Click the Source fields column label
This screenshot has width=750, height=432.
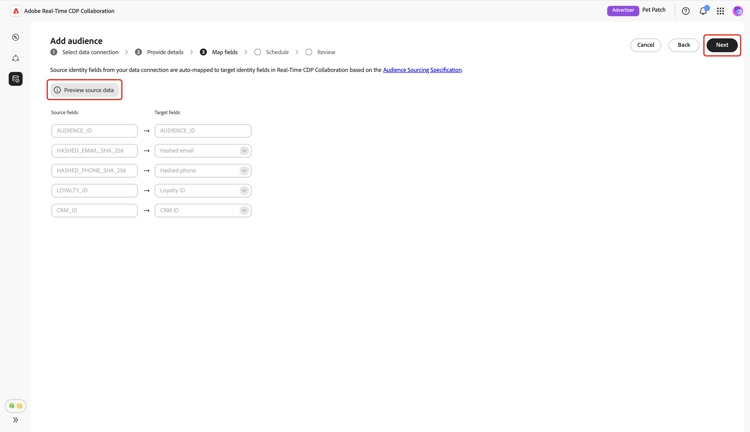tap(65, 112)
